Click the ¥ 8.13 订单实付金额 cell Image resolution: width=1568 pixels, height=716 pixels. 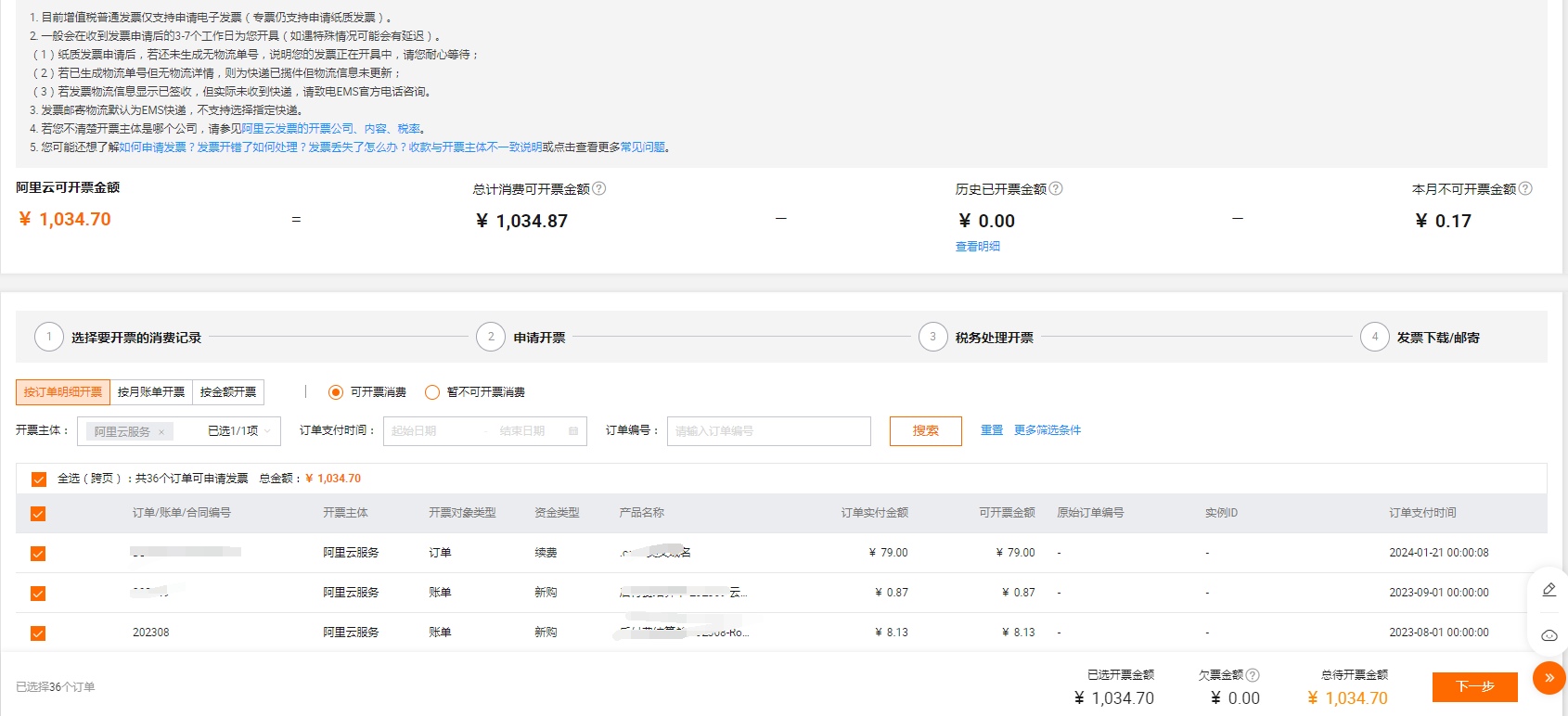(892, 633)
